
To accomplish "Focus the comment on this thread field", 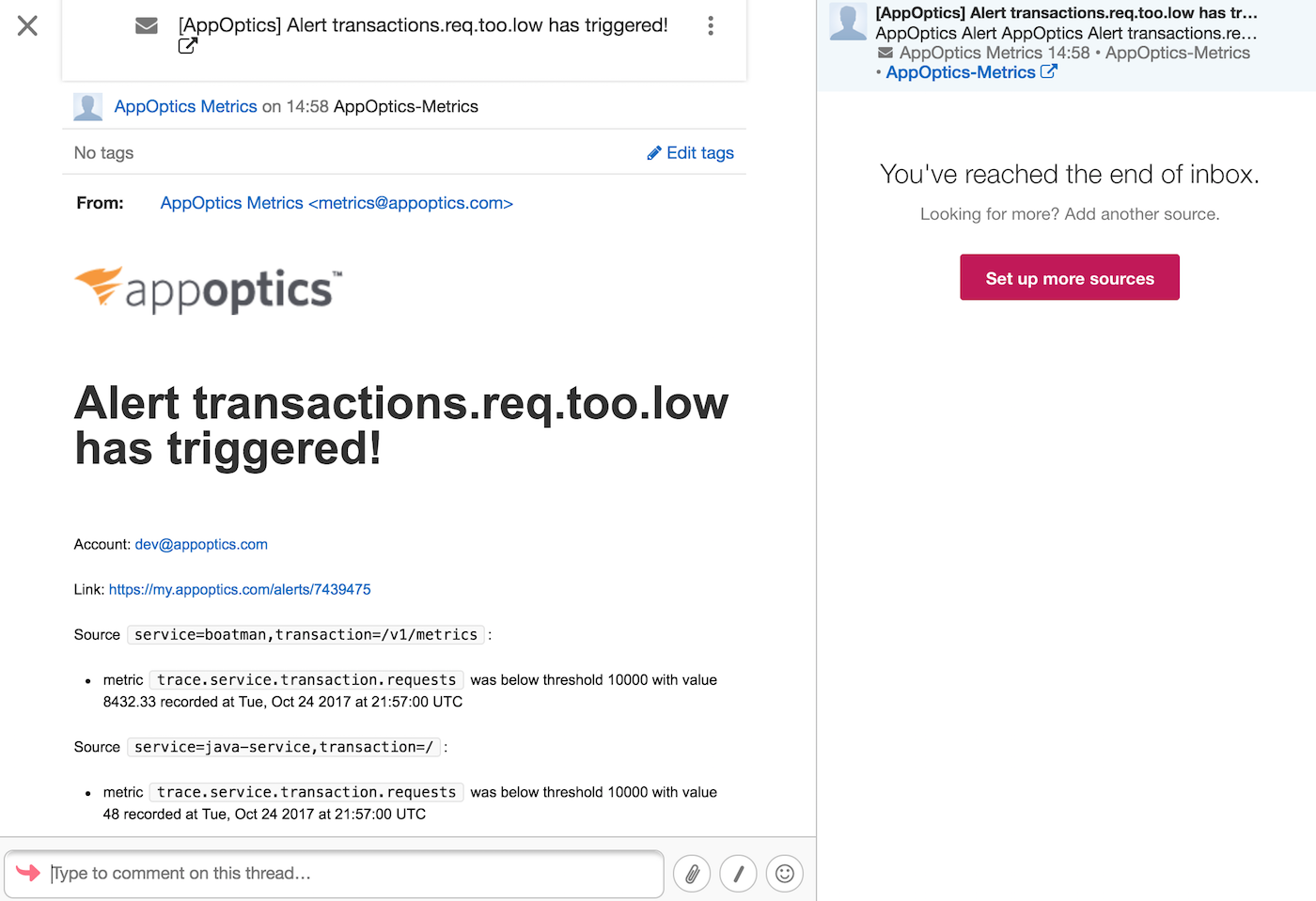I will [x=348, y=874].
